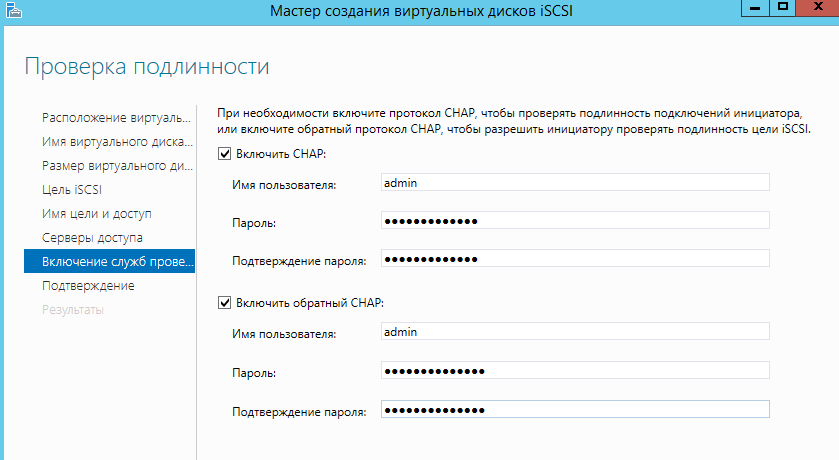
Task: Jump to the 'Подтверждение' step
Action: pos(88,286)
